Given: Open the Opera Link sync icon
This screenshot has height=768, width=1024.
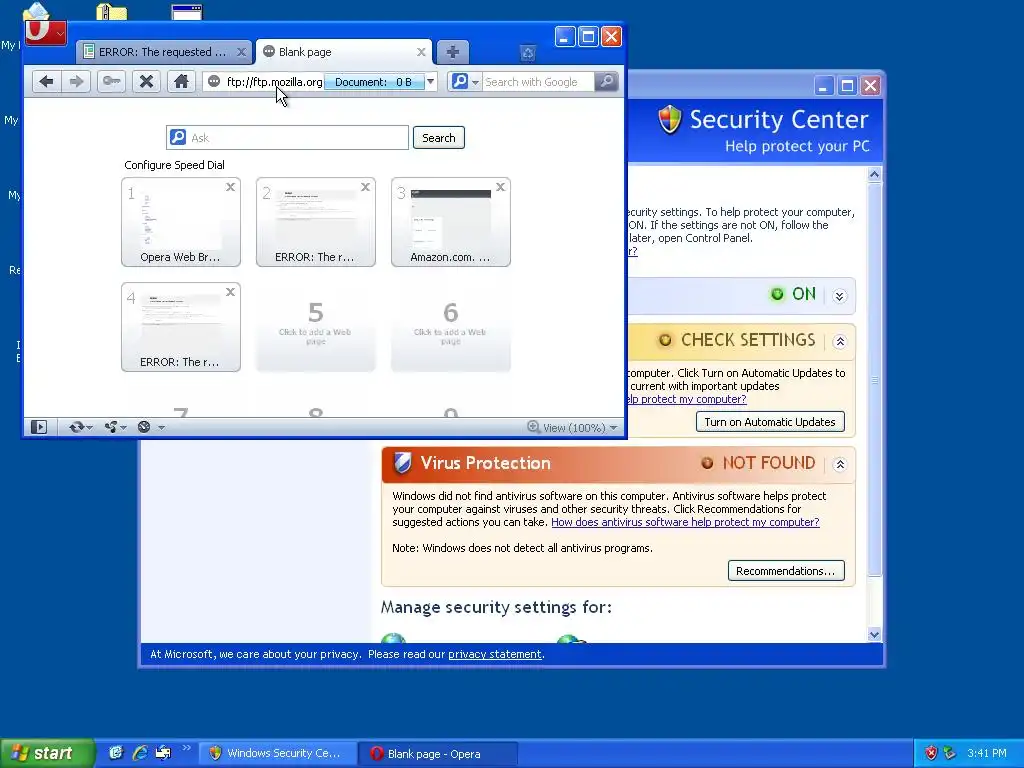Looking at the screenshot, I should [x=79, y=427].
